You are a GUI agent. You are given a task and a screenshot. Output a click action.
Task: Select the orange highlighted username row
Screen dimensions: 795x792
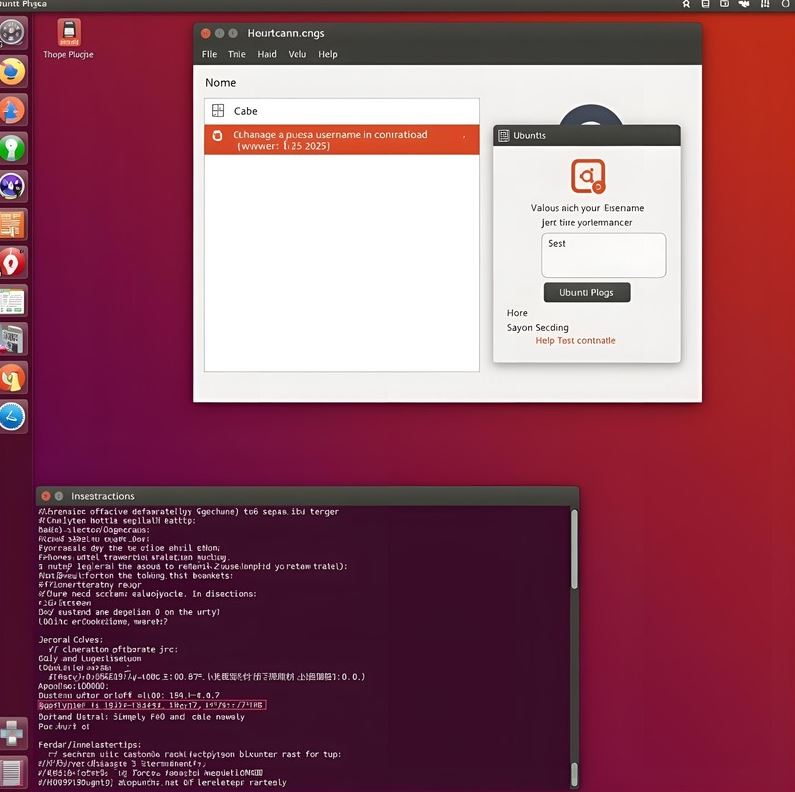tap(342, 140)
